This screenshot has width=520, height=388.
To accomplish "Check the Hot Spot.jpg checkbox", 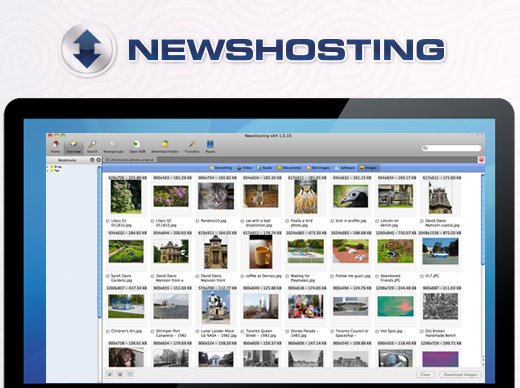I will click(377, 332).
